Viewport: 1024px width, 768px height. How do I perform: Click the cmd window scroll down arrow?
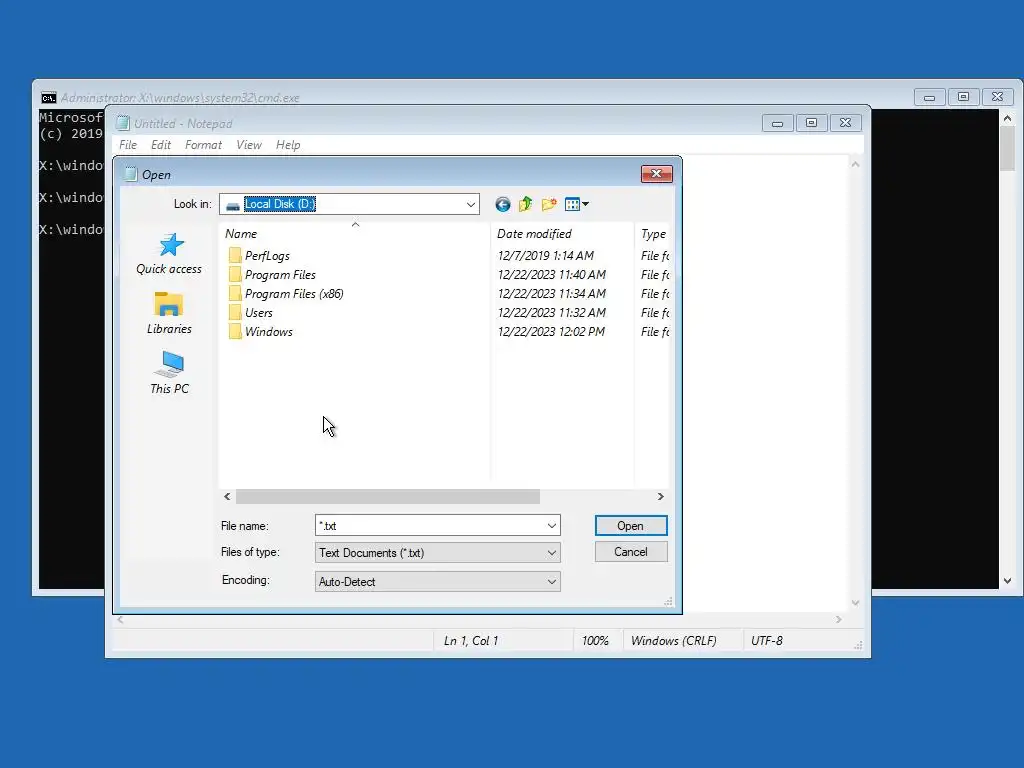pos(1008,581)
